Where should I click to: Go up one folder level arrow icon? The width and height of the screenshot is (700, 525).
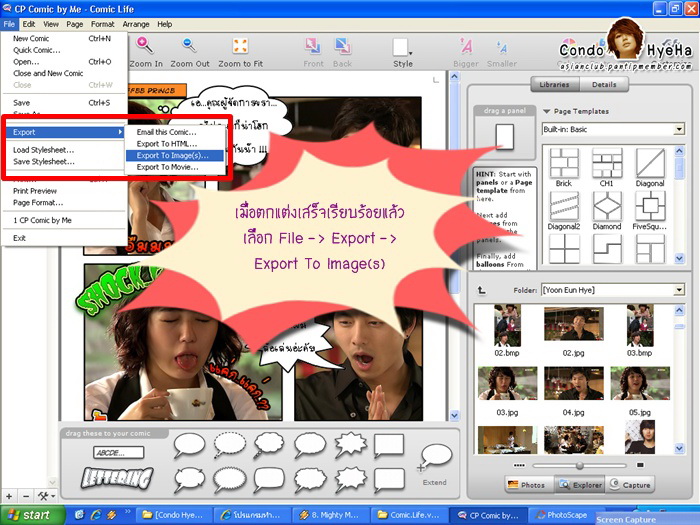click(x=481, y=290)
